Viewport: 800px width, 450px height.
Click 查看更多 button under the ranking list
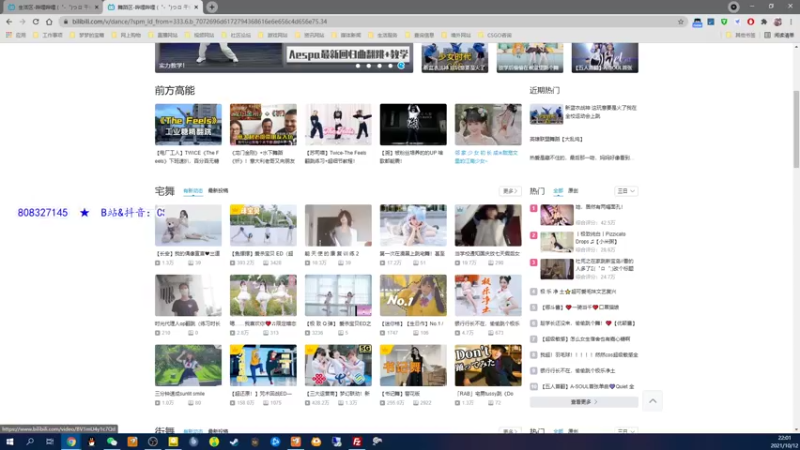pos(584,402)
